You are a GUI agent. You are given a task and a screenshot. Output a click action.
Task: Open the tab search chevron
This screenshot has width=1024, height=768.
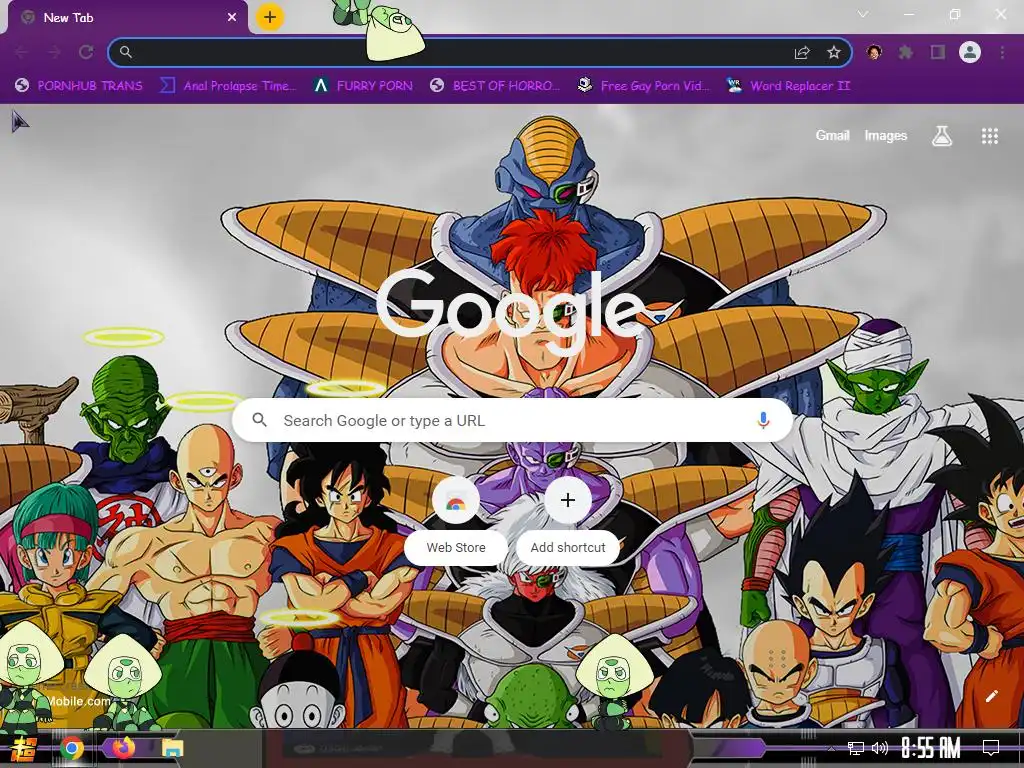(863, 14)
